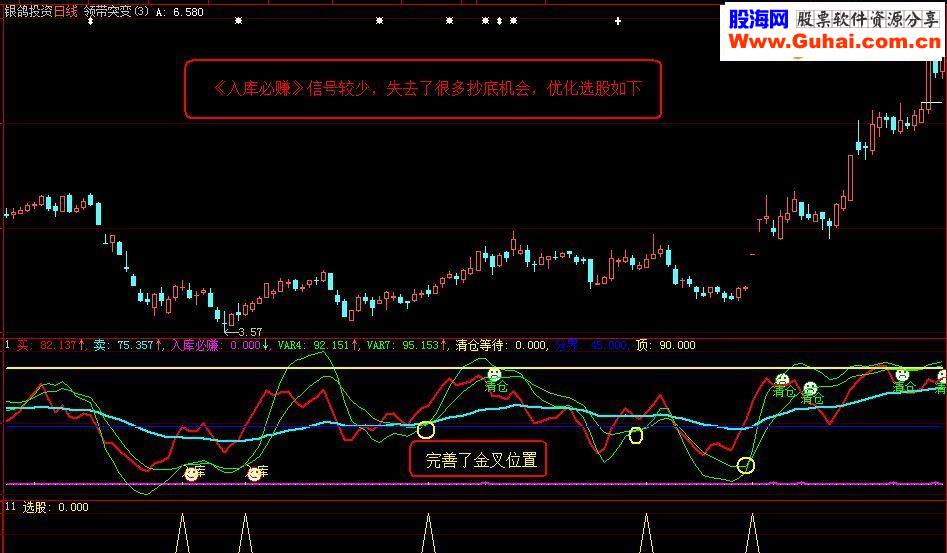Click the last fully visible 清仓 face

(901, 376)
